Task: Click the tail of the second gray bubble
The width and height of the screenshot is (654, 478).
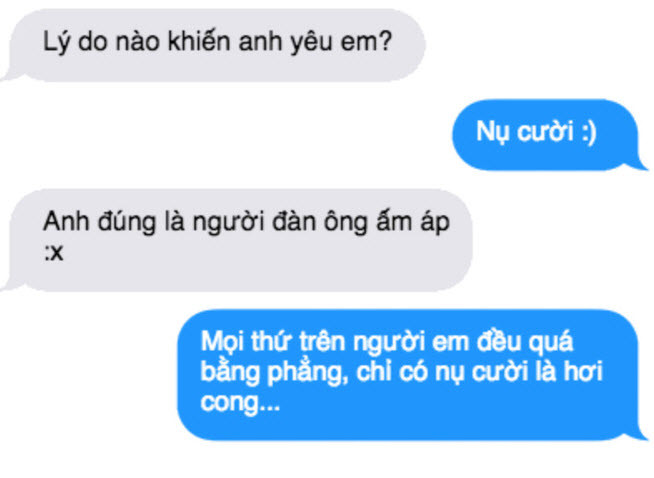Action: 9,284
